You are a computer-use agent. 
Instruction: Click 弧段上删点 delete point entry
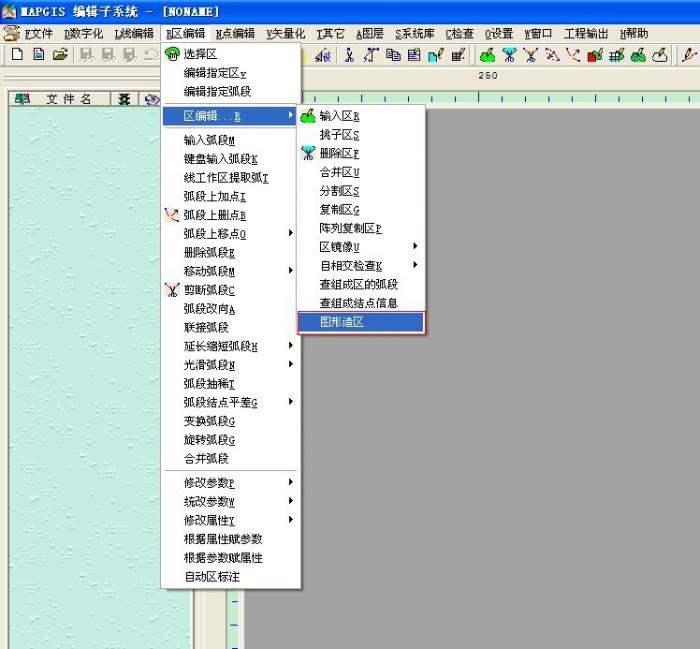coord(214,215)
